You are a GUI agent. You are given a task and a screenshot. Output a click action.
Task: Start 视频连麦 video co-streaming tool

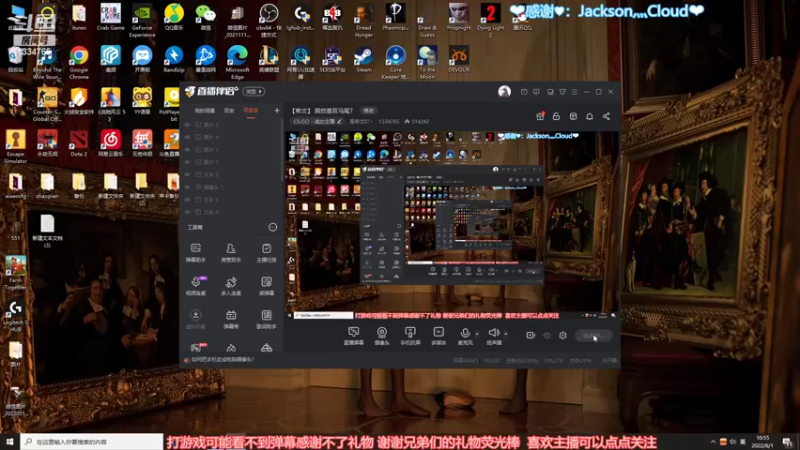[x=195, y=286]
